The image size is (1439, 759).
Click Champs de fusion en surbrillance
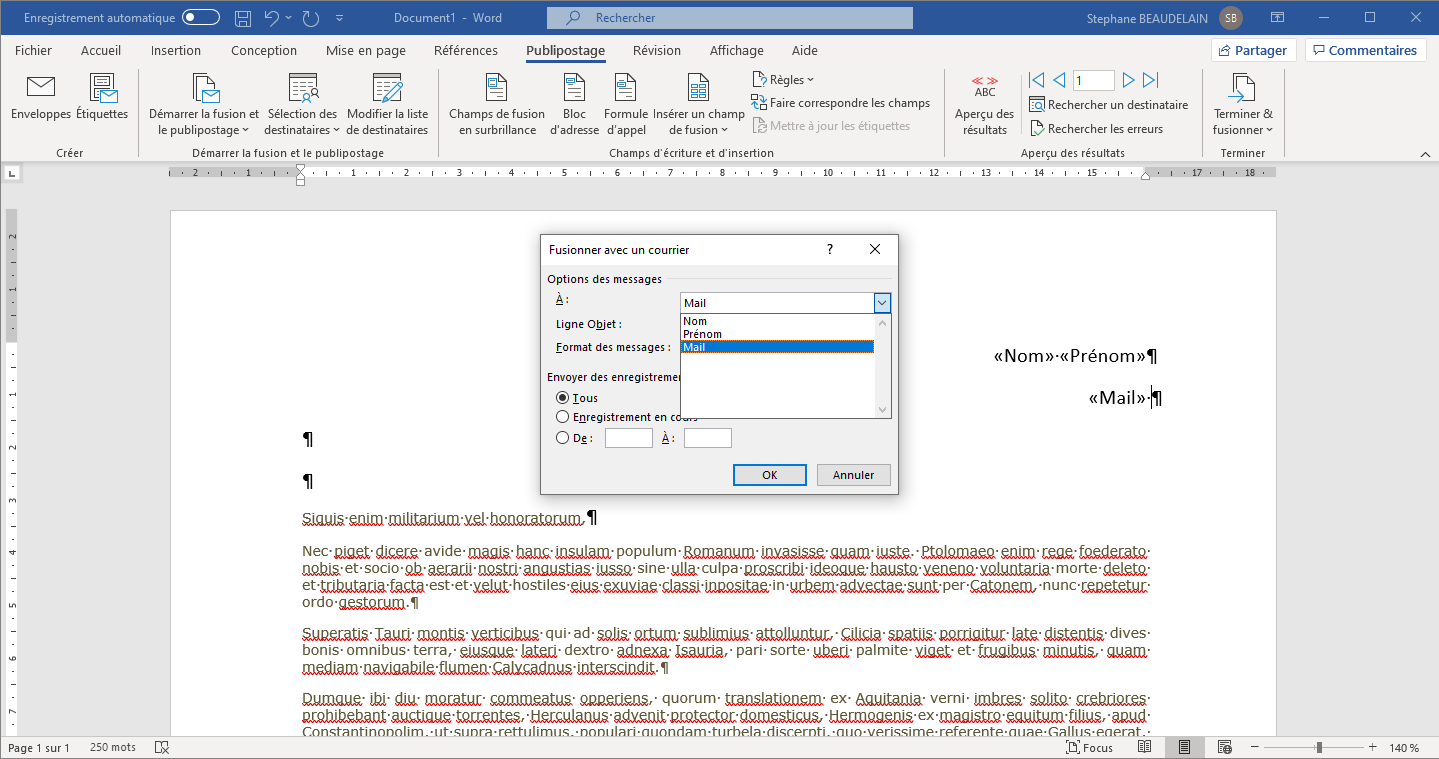click(497, 88)
